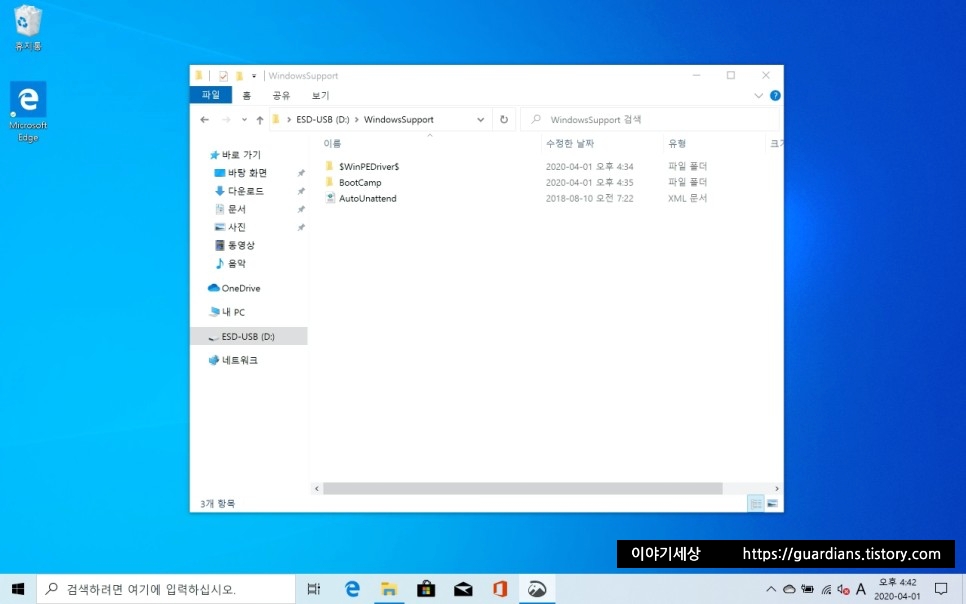Screen dimensions: 966x604
Task: Open the Customize Quick Access Toolbar dropdown
Action: [x=253, y=76]
